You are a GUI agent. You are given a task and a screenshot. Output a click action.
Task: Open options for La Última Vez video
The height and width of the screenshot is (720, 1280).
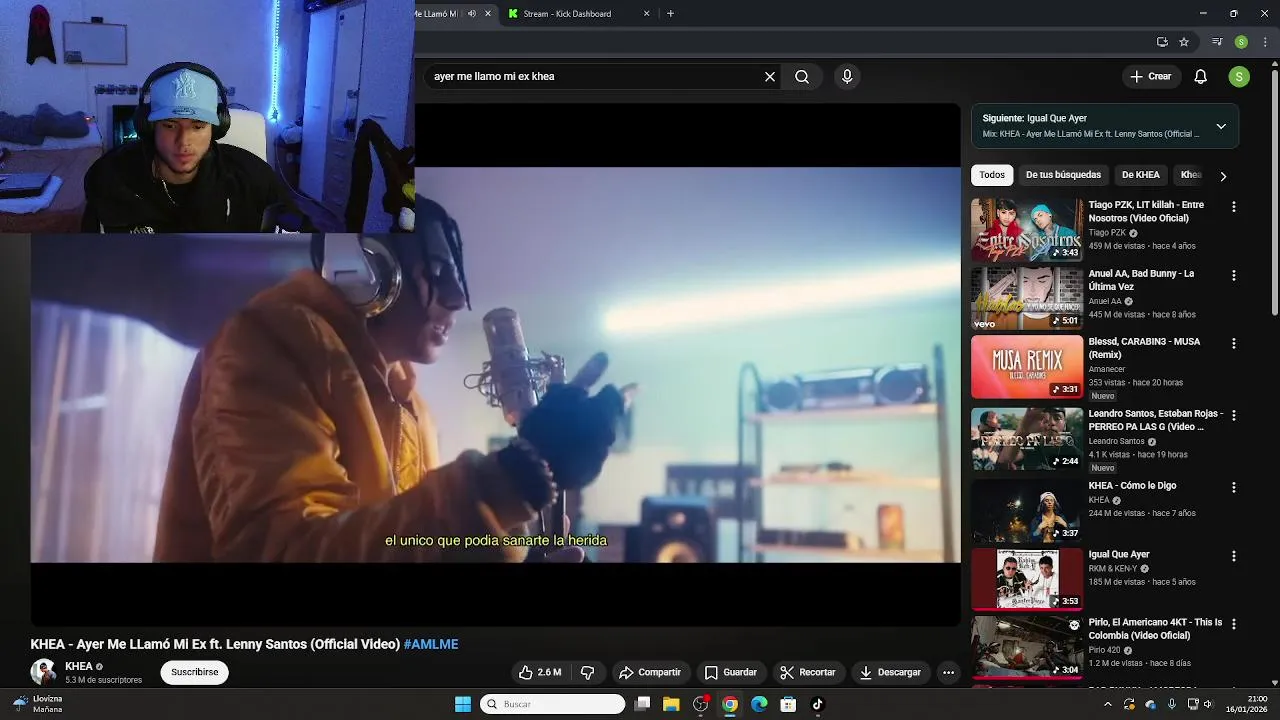(x=1233, y=275)
